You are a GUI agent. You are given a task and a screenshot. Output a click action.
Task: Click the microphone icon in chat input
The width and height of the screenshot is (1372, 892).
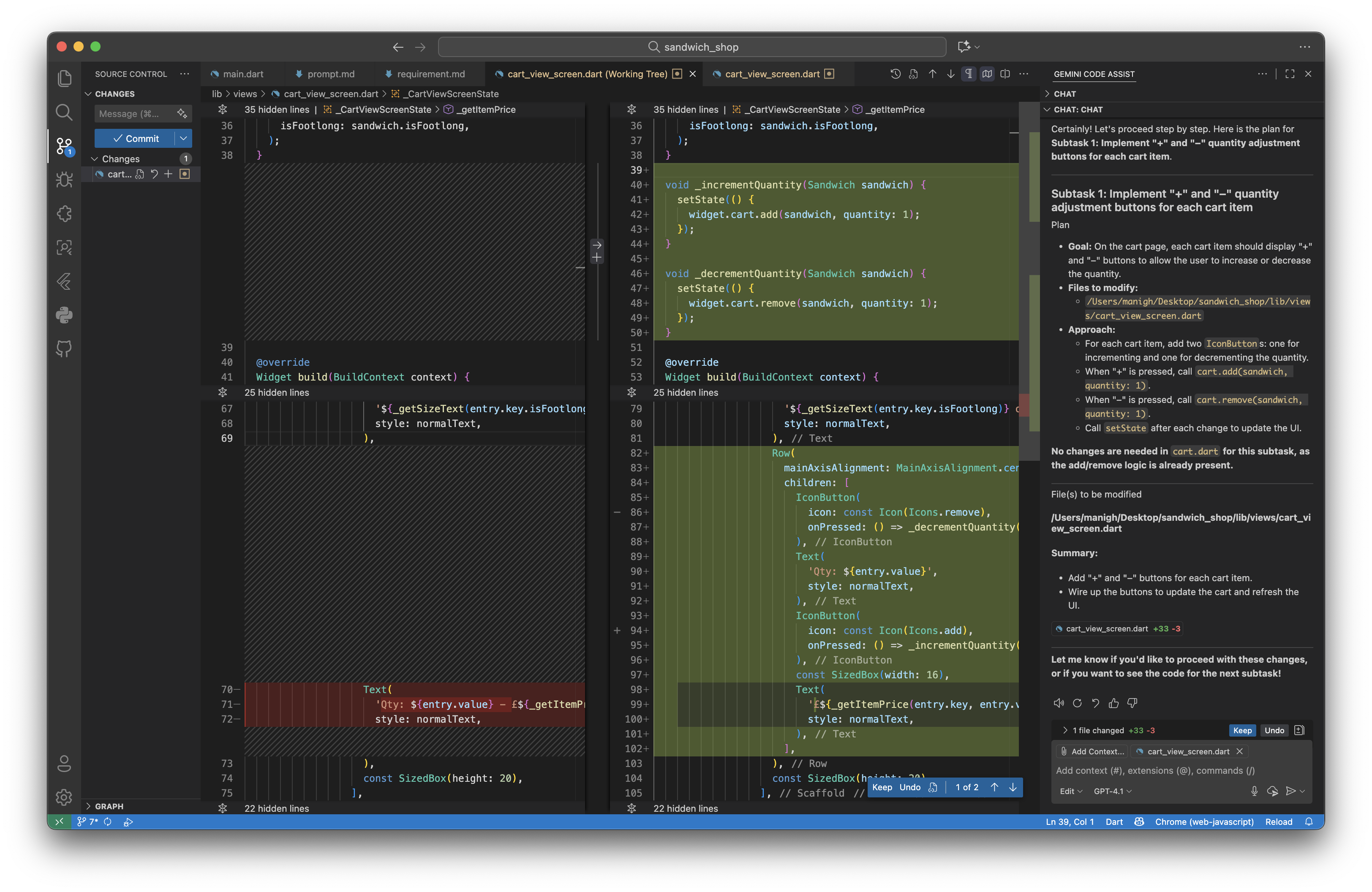[x=1254, y=791]
